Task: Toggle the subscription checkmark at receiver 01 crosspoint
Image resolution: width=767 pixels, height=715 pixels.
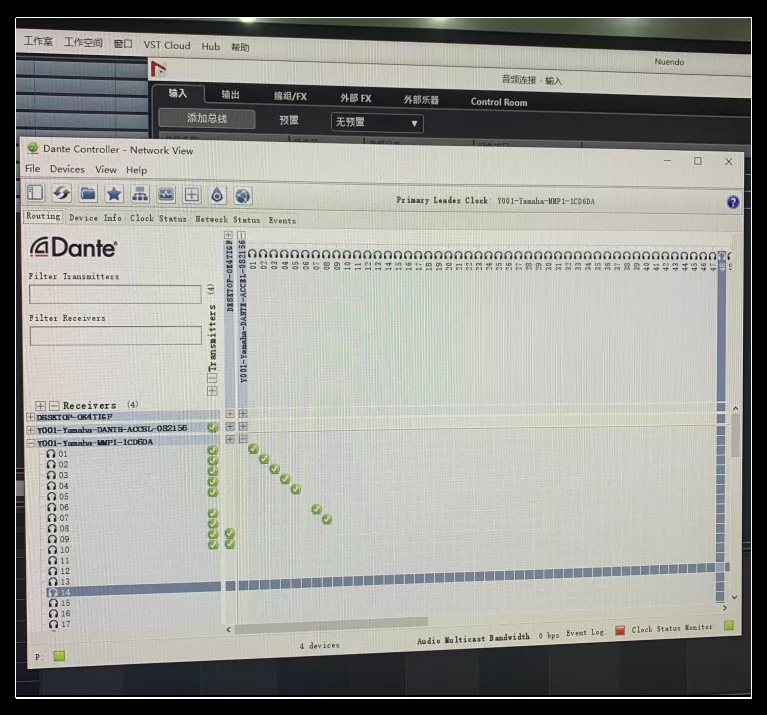Action: (x=253, y=449)
